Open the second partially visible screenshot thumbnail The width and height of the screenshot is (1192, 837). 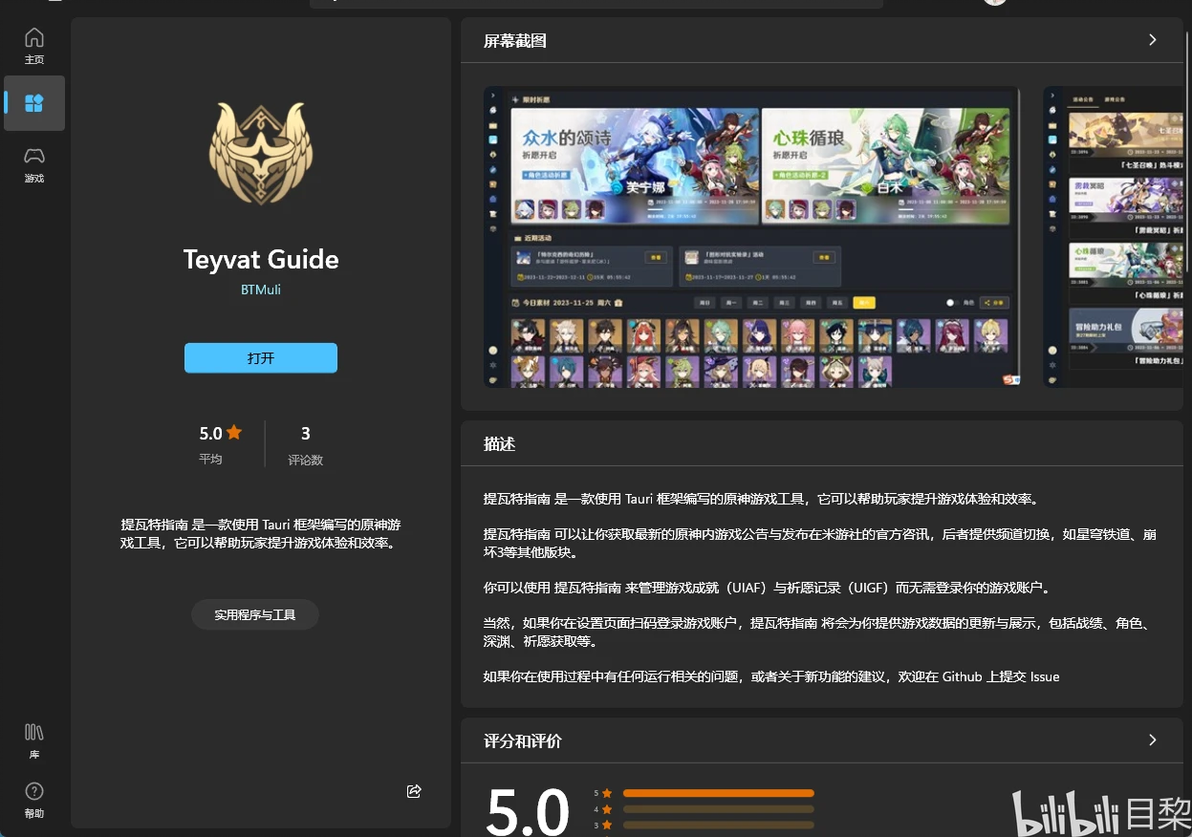click(1113, 237)
